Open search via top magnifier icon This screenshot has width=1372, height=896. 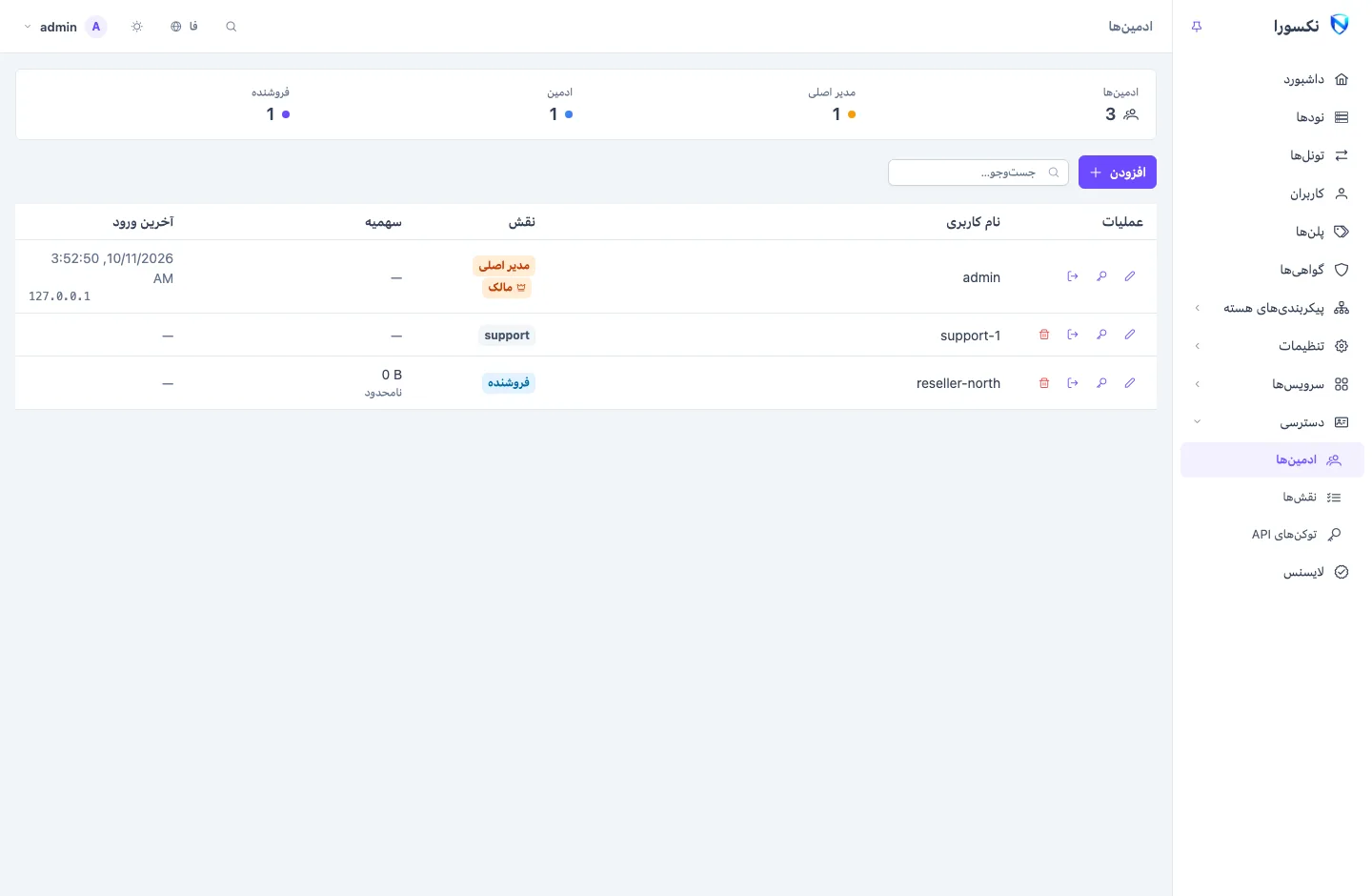[x=231, y=27]
